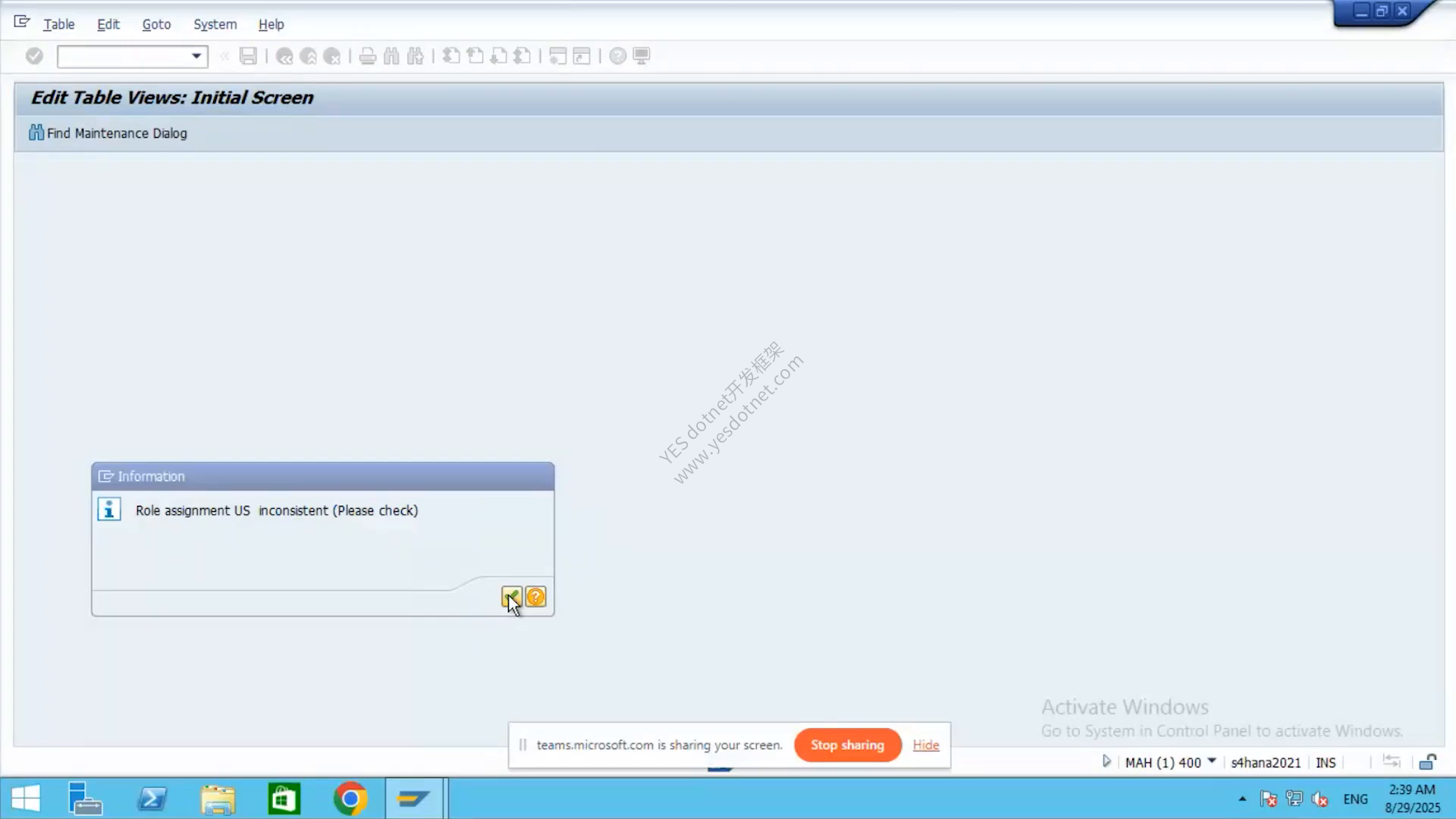Open help for the Information message

tap(535, 597)
